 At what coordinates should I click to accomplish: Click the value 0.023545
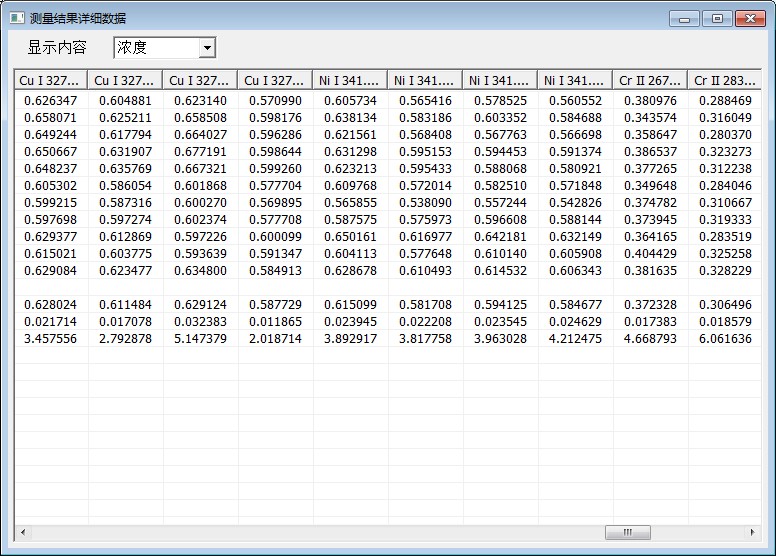pyautogui.click(x=500, y=322)
